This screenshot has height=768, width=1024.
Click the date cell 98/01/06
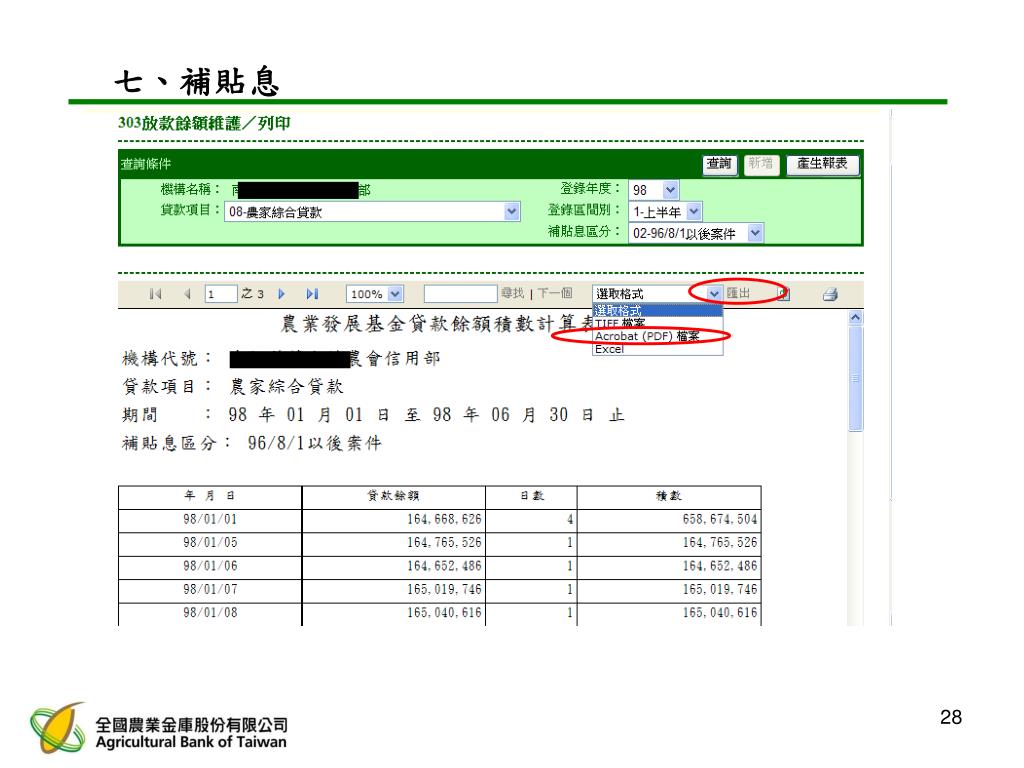coord(210,567)
